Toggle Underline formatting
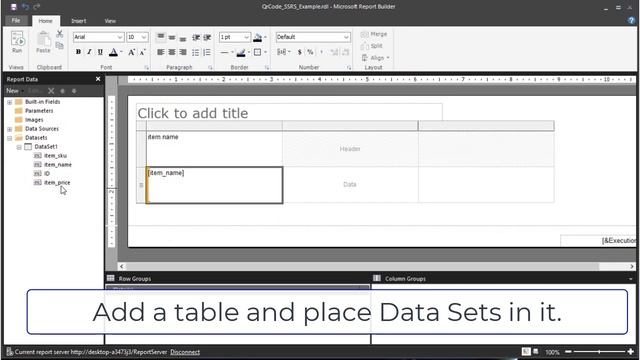 tap(100, 52)
